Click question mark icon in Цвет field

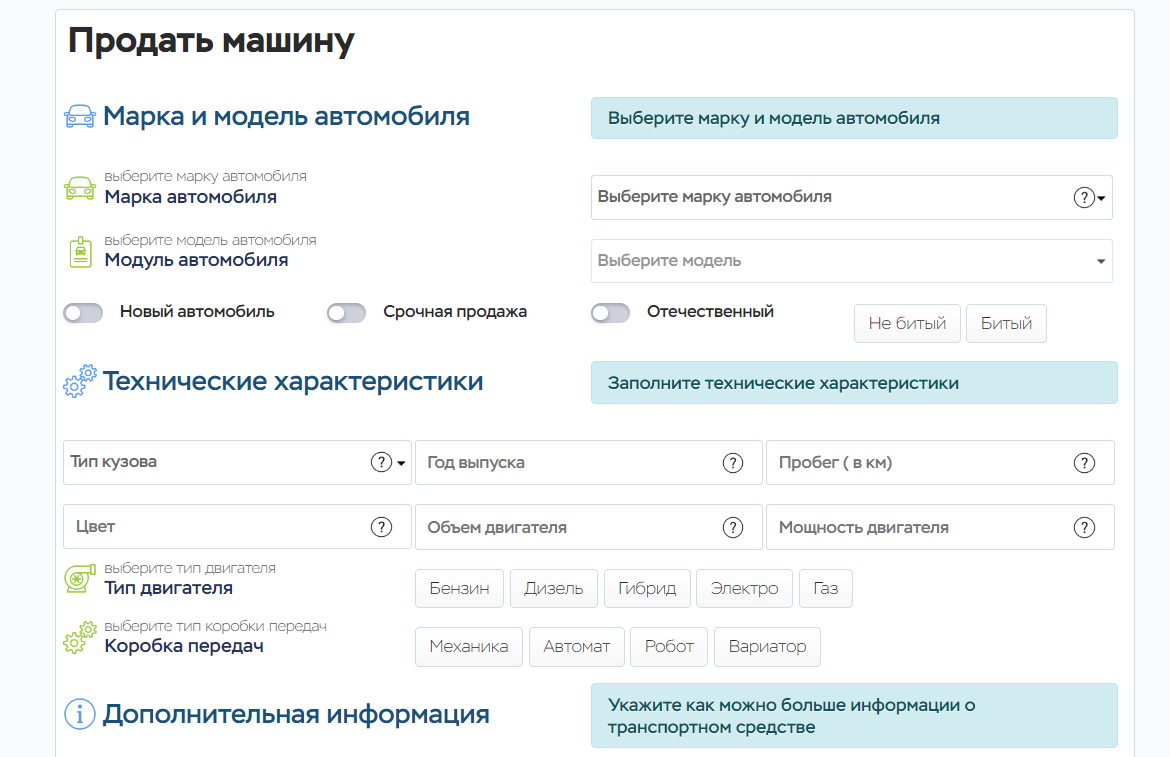tap(381, 527)
